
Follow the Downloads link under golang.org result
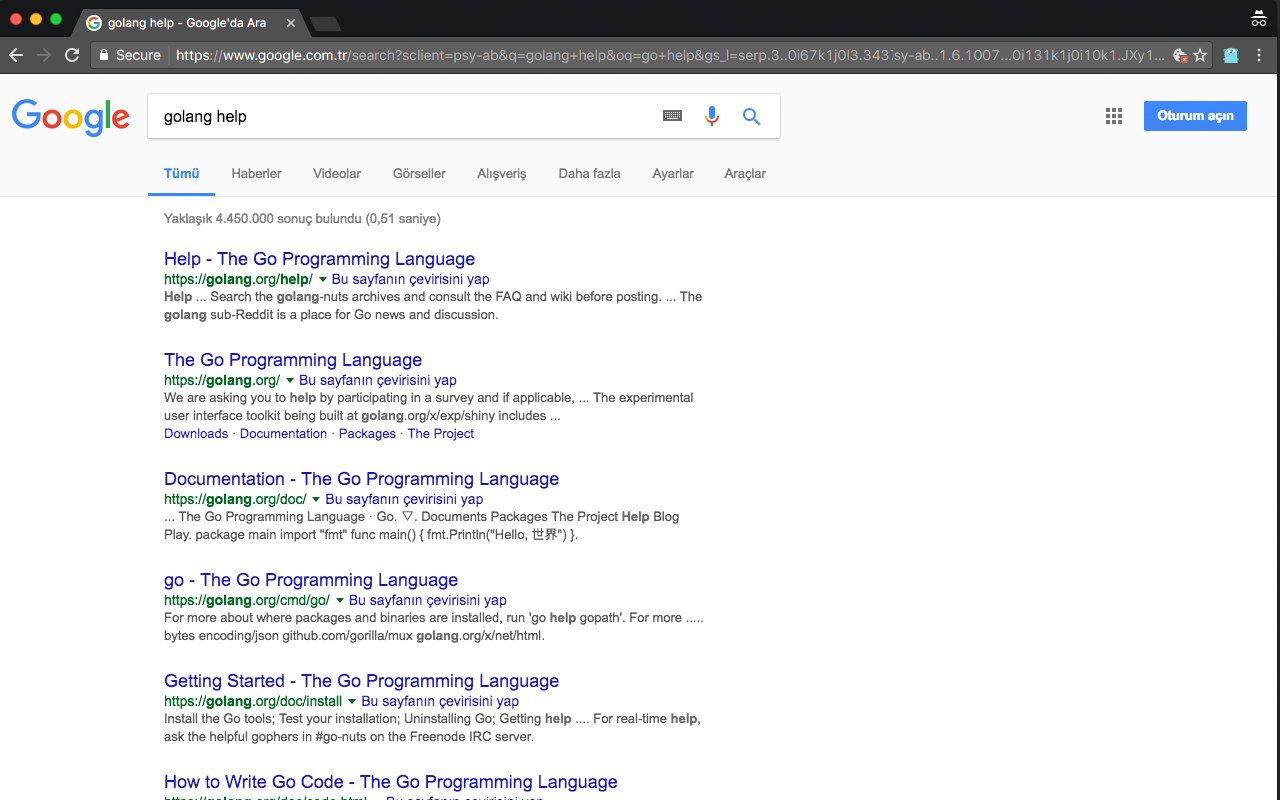tap(196, 433)
